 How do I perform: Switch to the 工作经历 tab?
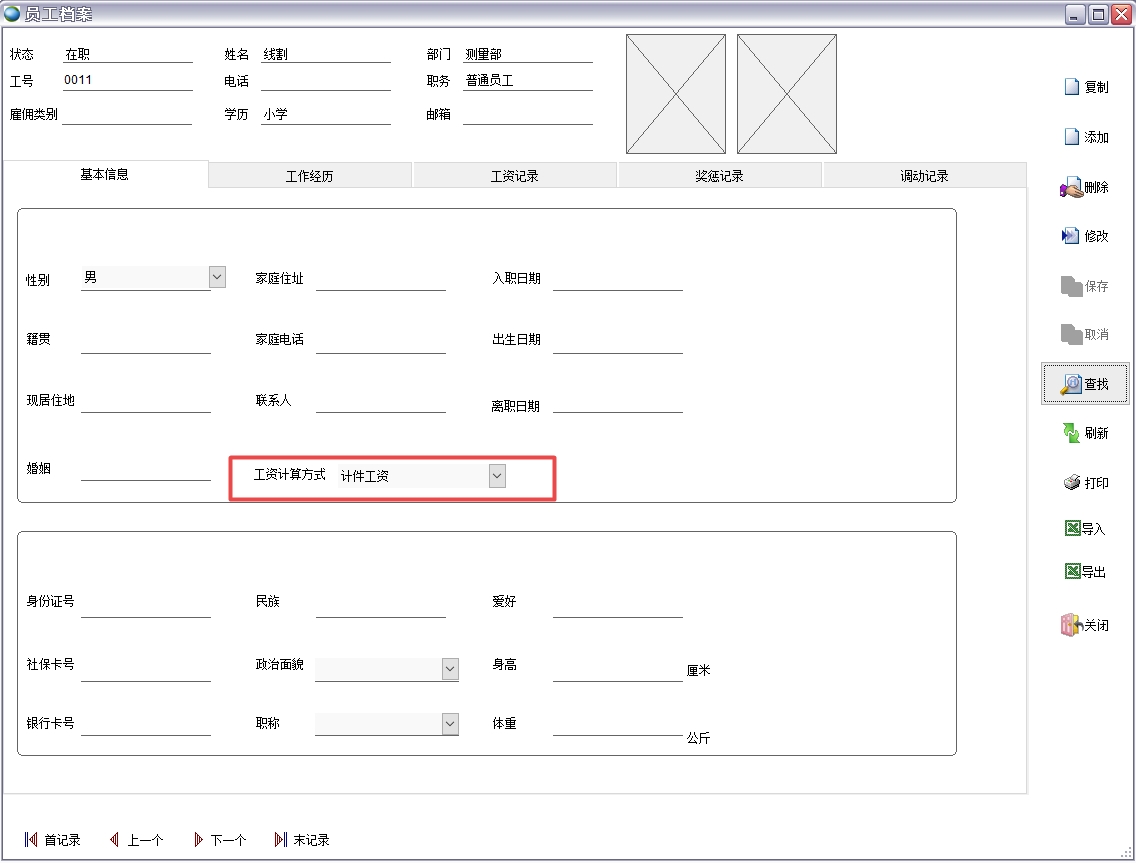tap(310, 176)
